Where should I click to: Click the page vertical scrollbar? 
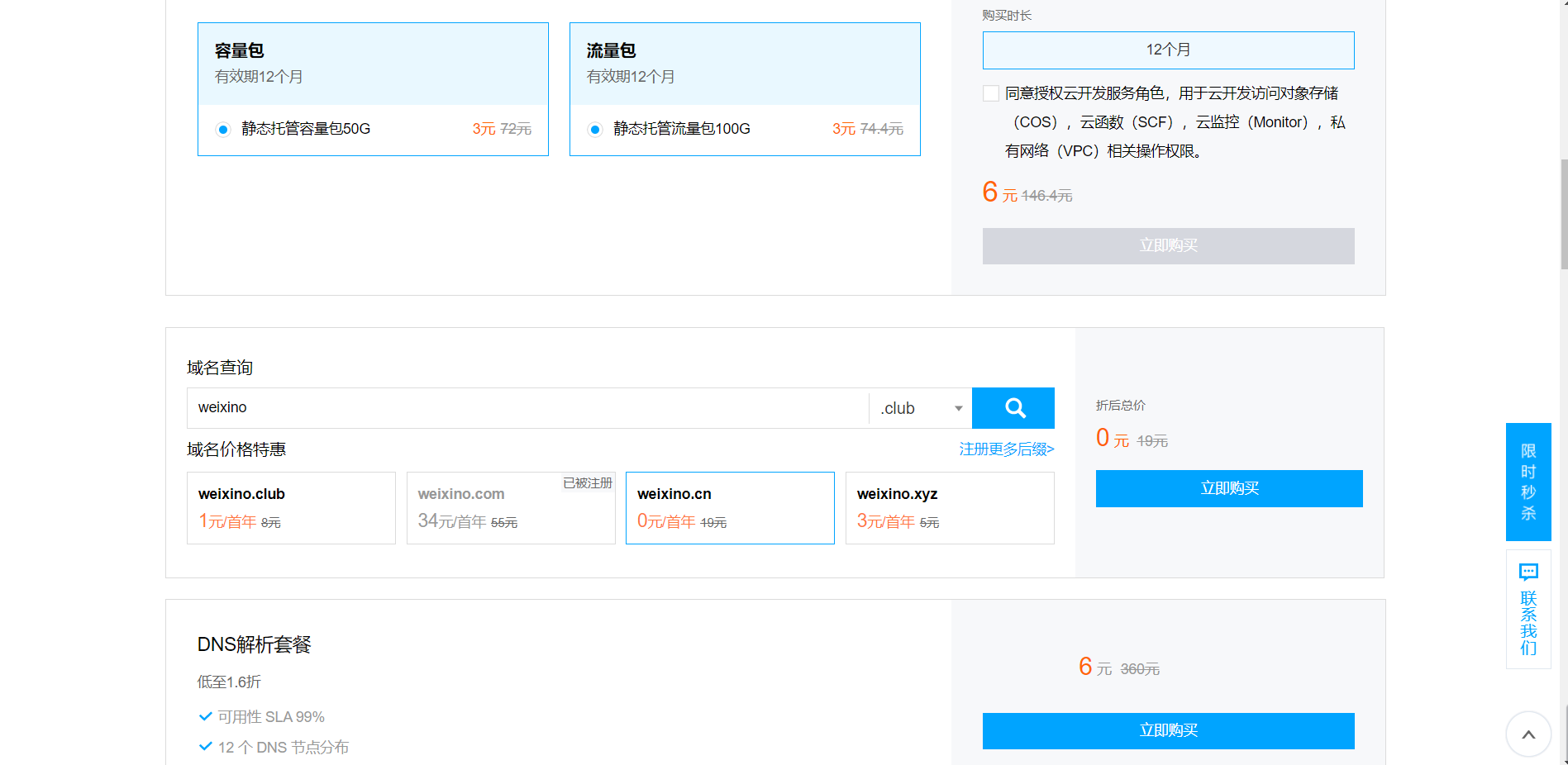tap(1562, 215)
